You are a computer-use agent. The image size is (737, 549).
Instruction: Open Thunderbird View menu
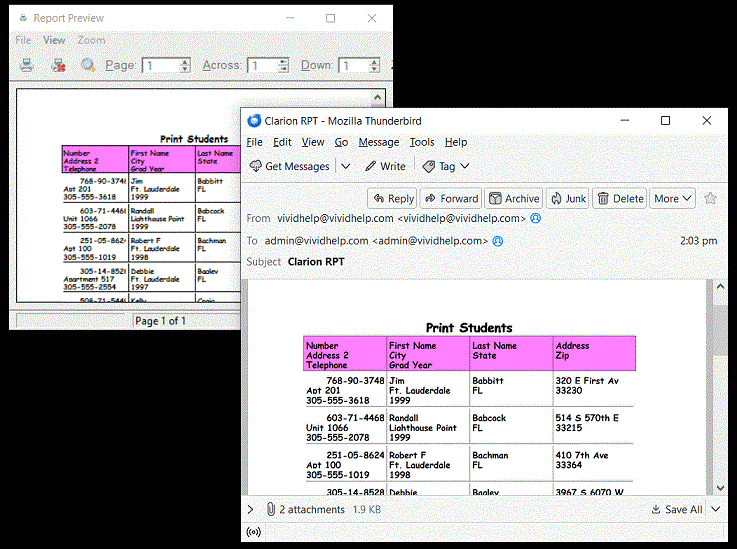[x=313, y=142]
